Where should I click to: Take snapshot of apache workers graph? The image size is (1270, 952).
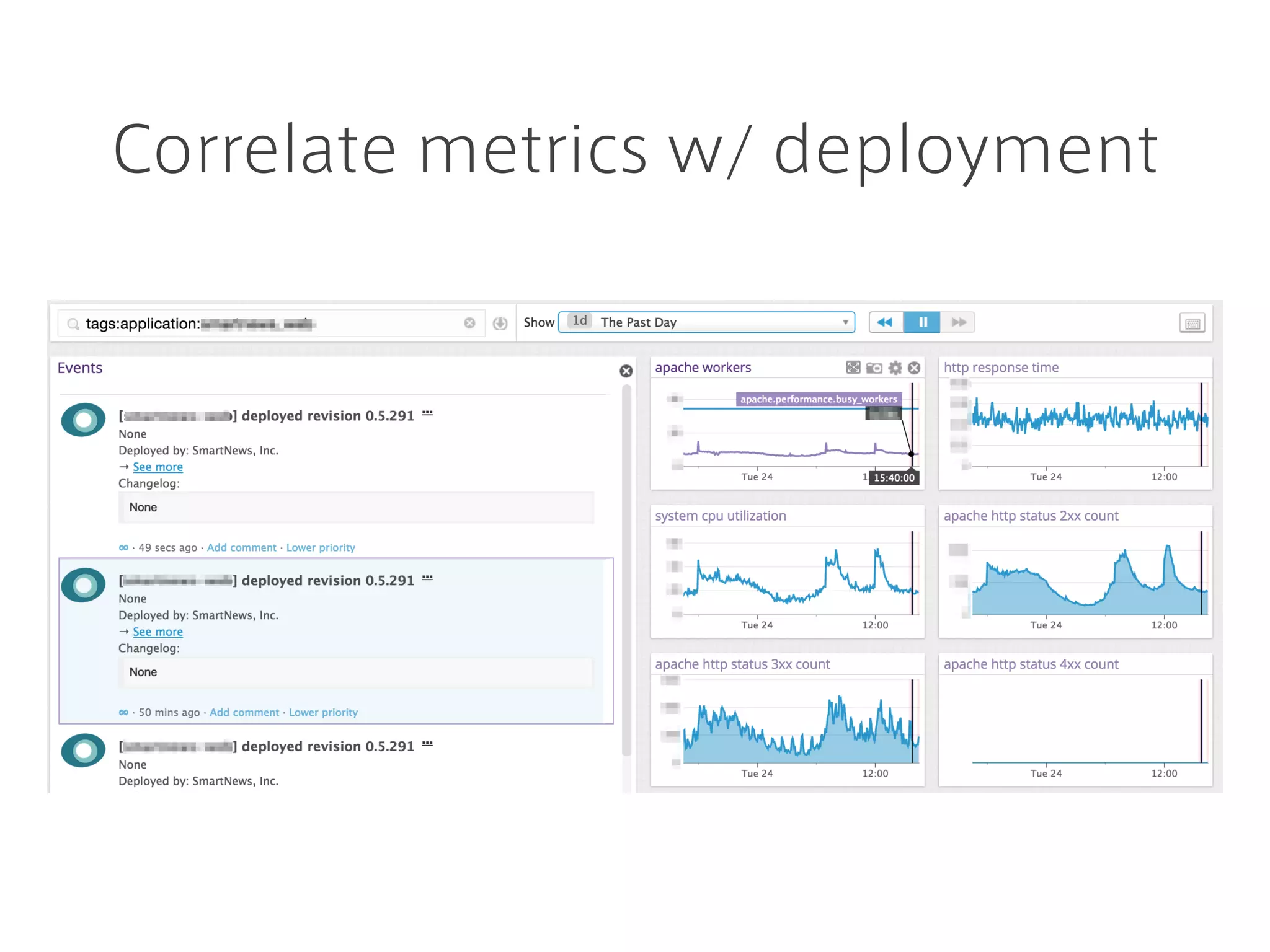click(x=874, y=368)
